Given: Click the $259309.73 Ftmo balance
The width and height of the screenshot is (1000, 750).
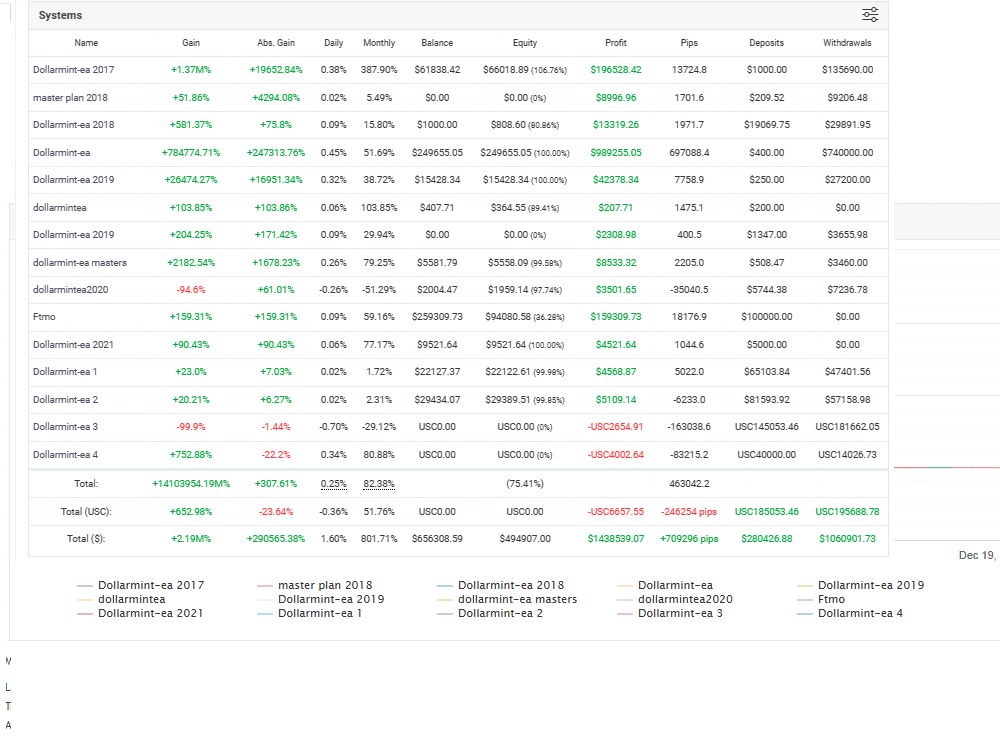Looking at the screenshot, I should tap(437, 316).
